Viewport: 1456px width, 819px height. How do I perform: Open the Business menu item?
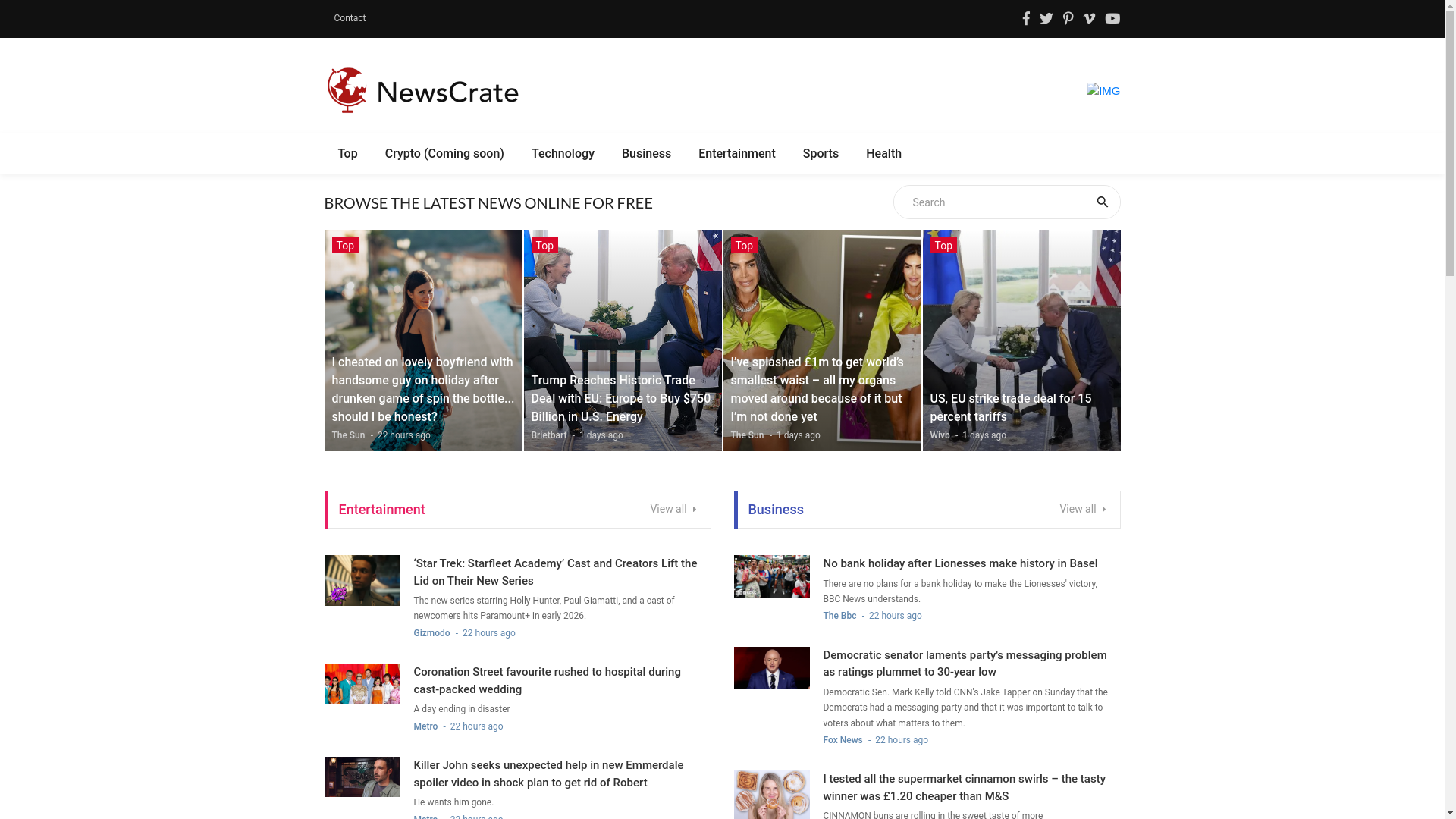coord(646,153)
